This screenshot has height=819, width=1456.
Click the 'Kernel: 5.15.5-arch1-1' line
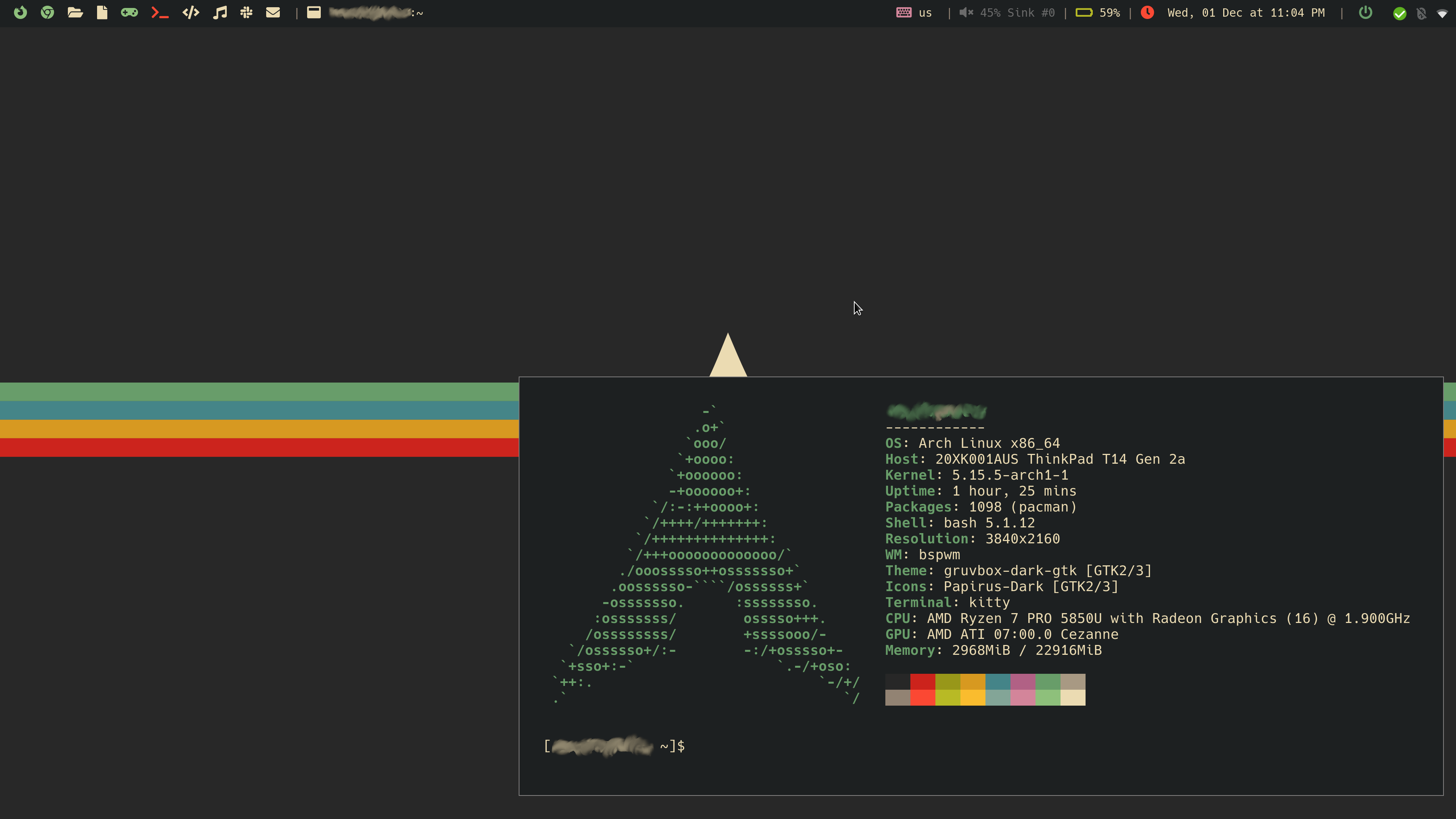pyautogui.click(x=977, y=475)
